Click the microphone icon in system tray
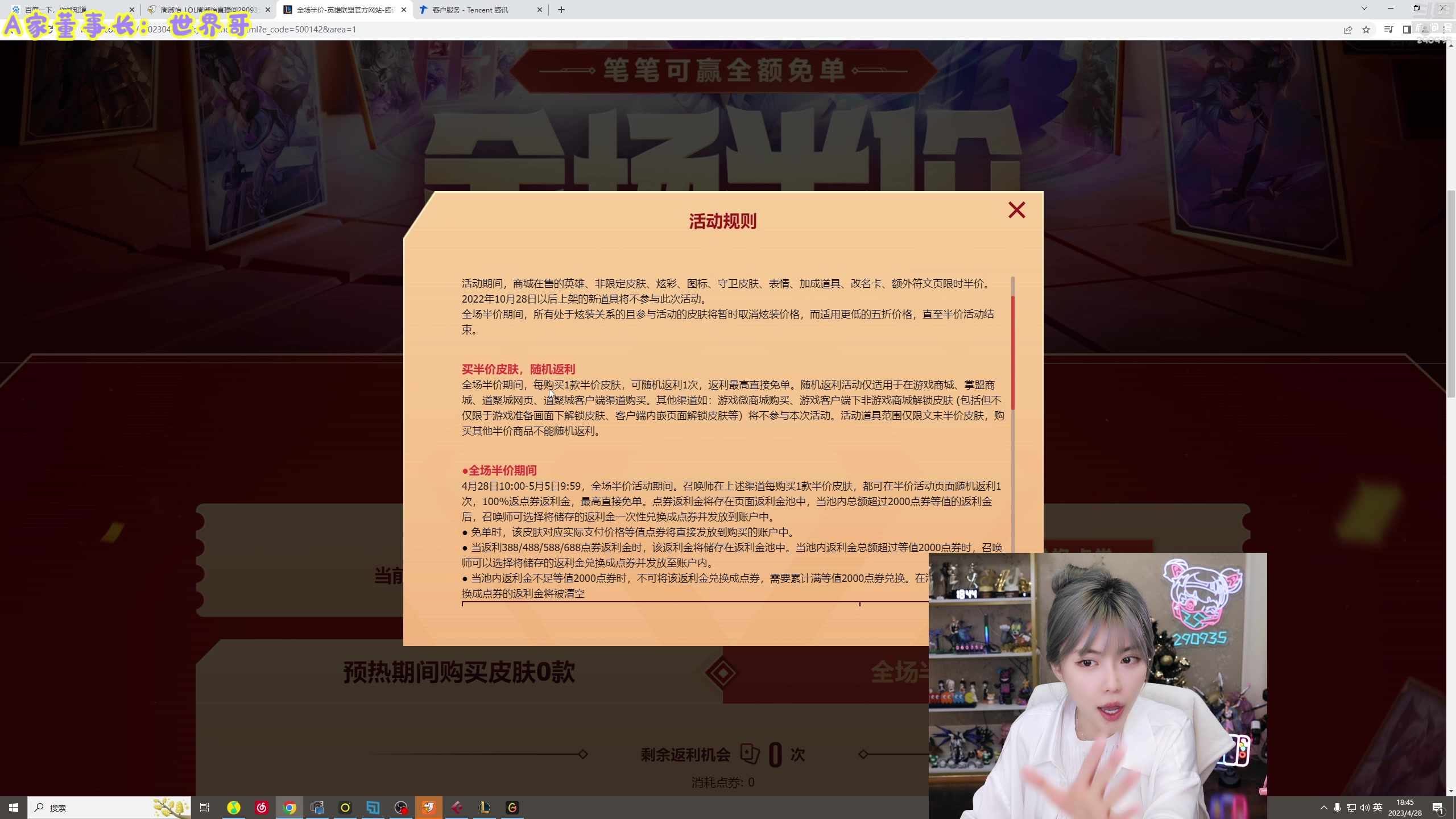The height and width of the screenshot is (819, 1456). [x=1338, y=808]
